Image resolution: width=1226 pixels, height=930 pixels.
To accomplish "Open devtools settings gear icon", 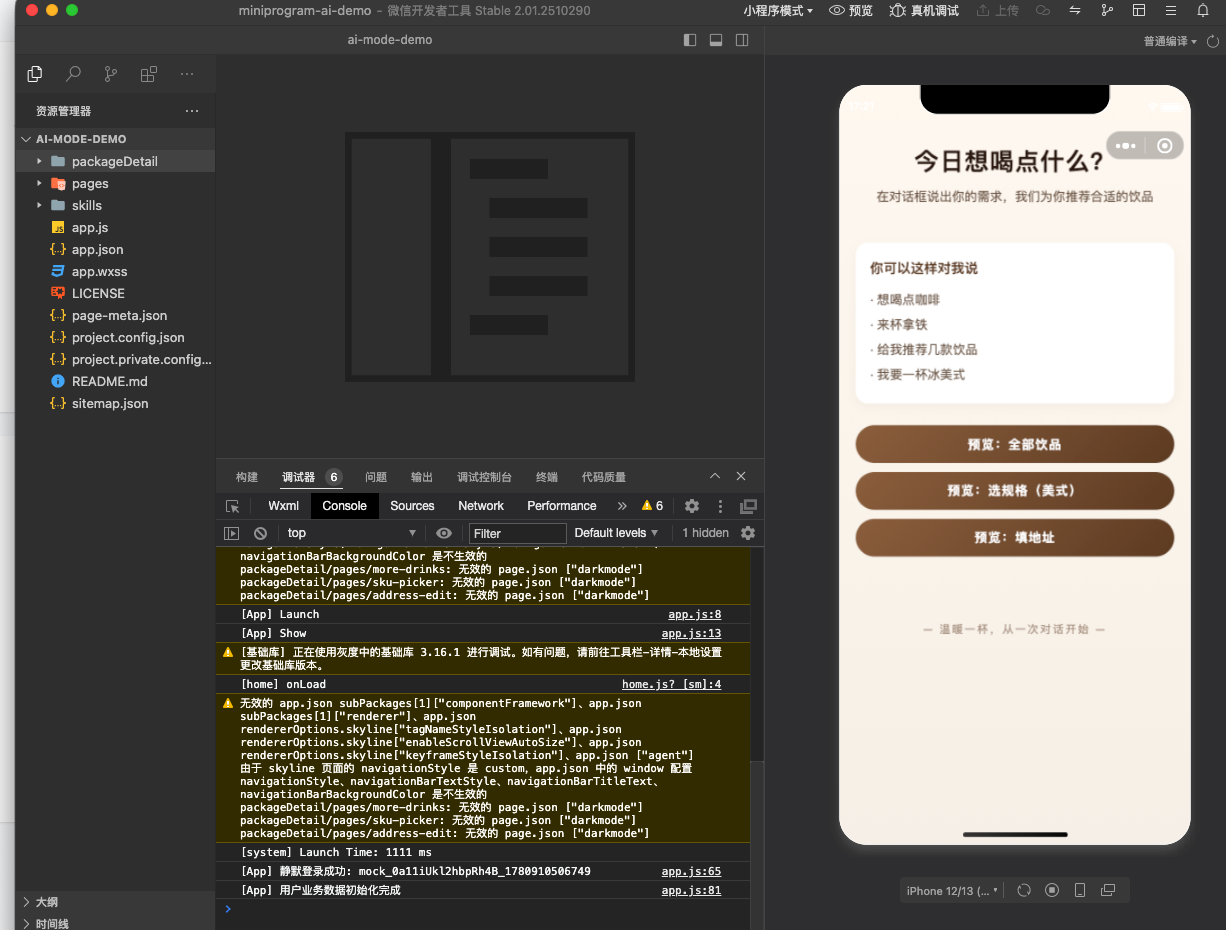I will 692,506.
